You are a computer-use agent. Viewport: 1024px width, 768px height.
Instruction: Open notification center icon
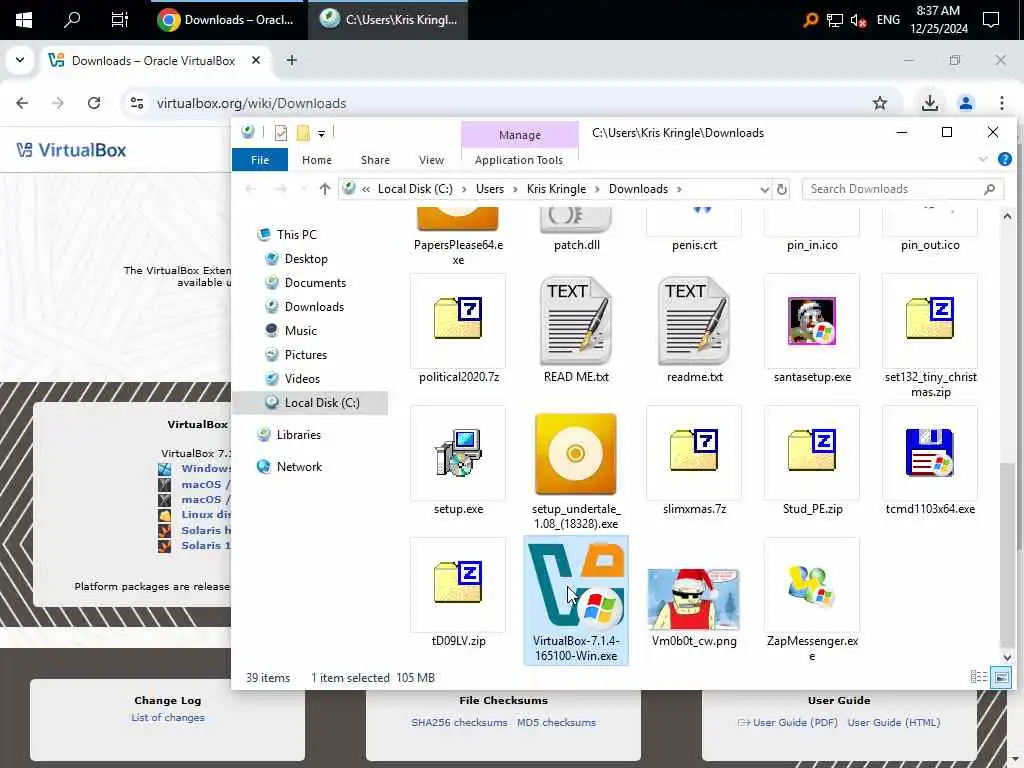click(991, 20)
